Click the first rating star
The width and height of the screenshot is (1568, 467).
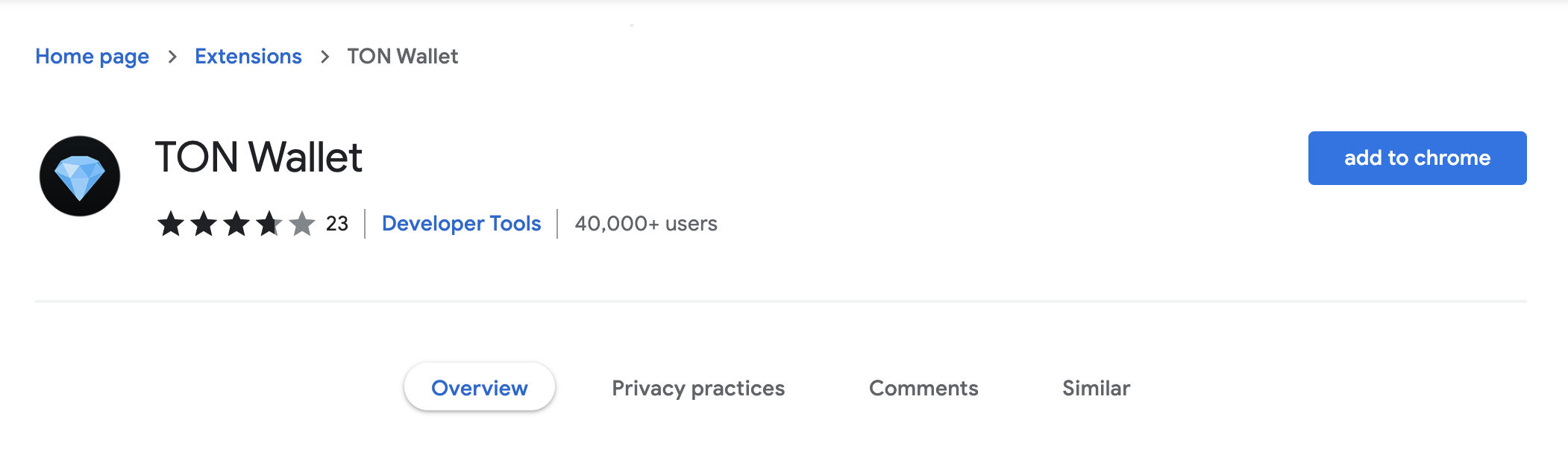[171, 223]
